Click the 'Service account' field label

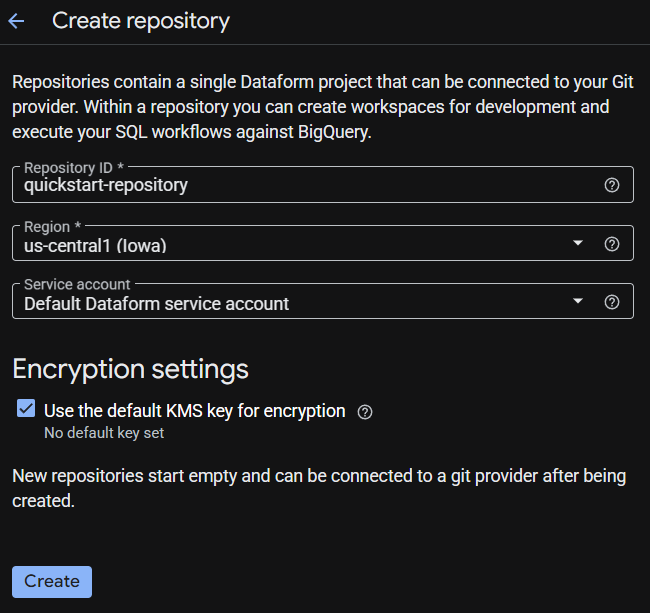pos(77,284)
